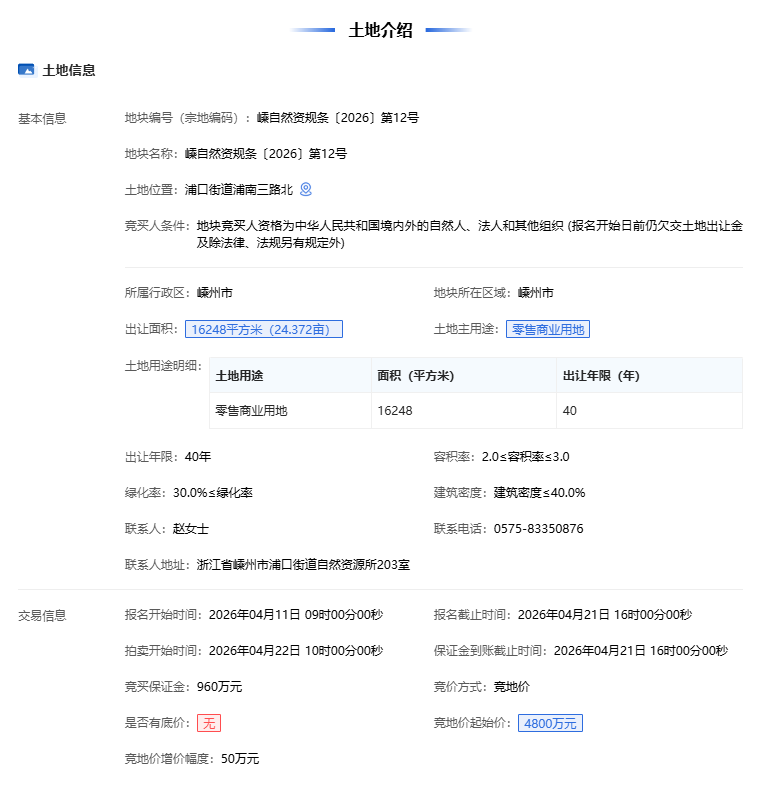Click the map location pin icon

coord(306,189)
